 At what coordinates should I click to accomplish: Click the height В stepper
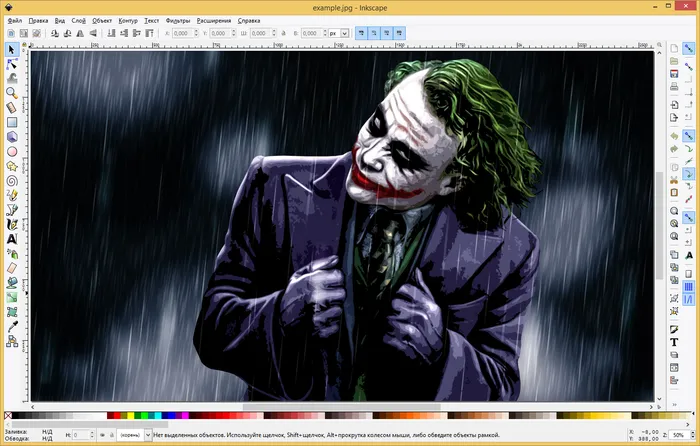pyautogui.click(x=325, y=33)
